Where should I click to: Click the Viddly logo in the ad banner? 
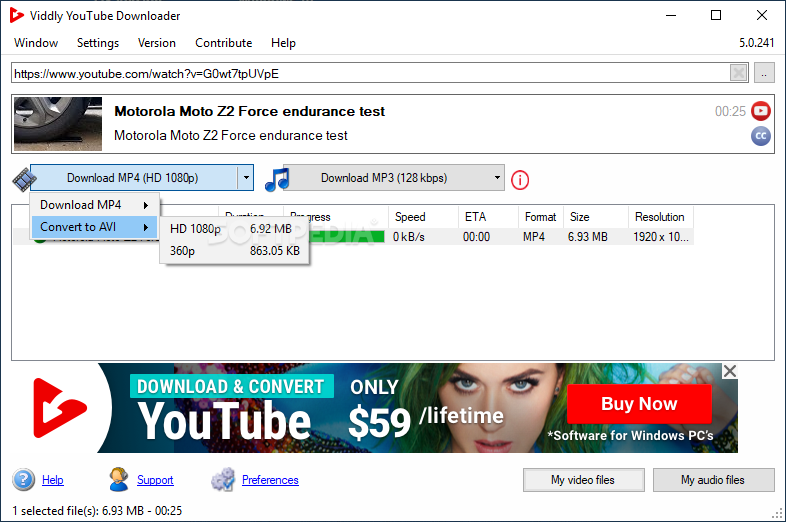coord(59,408)
